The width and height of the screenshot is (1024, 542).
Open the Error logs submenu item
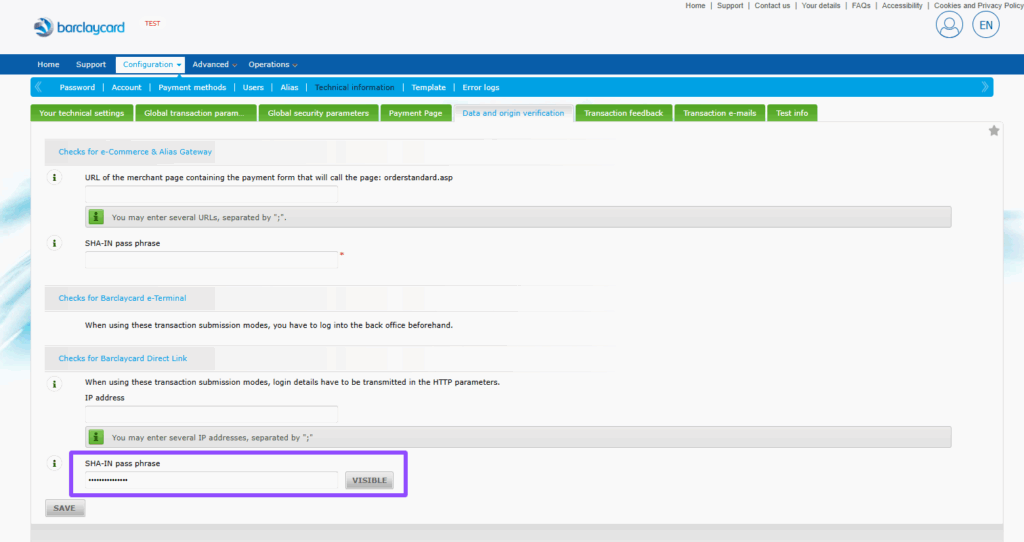[481, 88]
